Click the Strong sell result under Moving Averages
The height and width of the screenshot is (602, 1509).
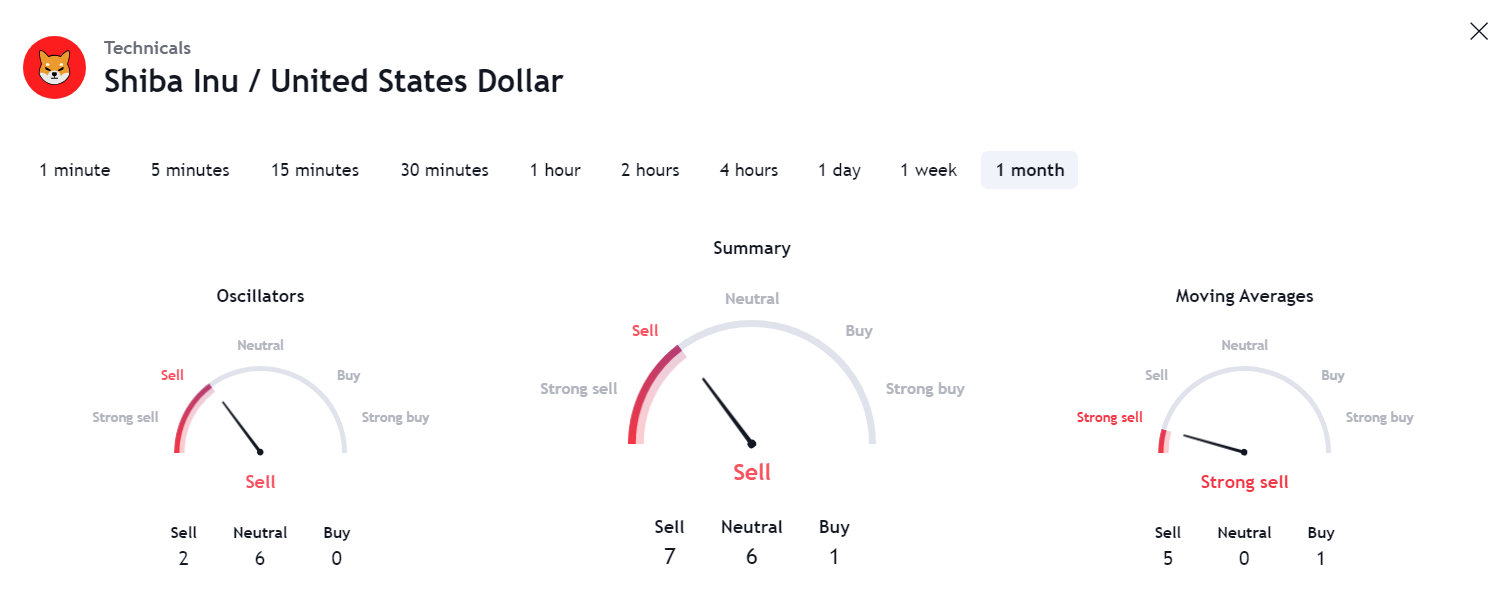pos(1244,482)
